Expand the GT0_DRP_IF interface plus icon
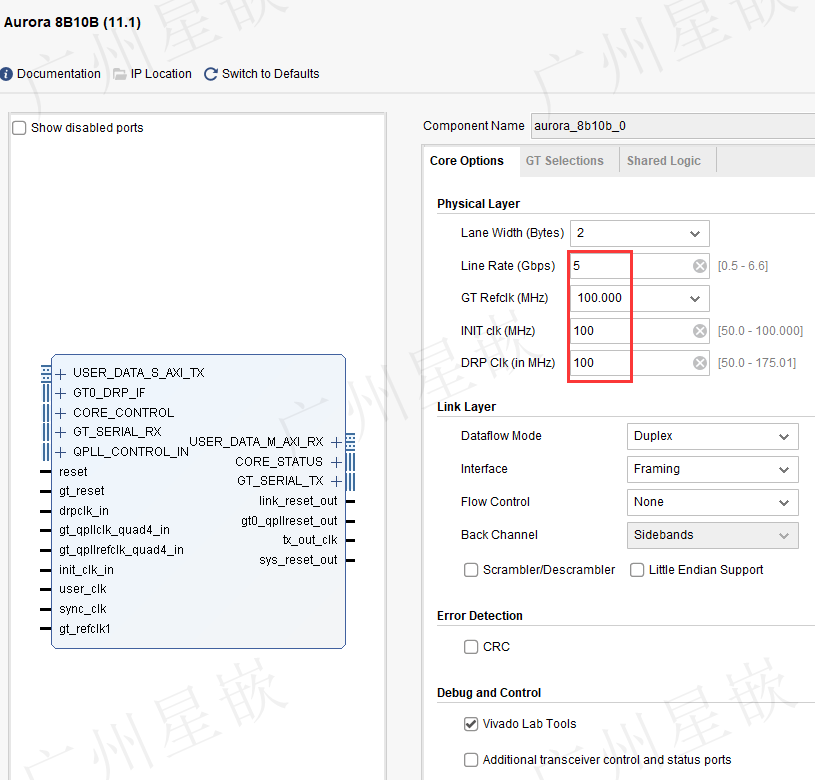Image resolution: width=815 pixels, height=780 pixels. [x=61, y=393]
